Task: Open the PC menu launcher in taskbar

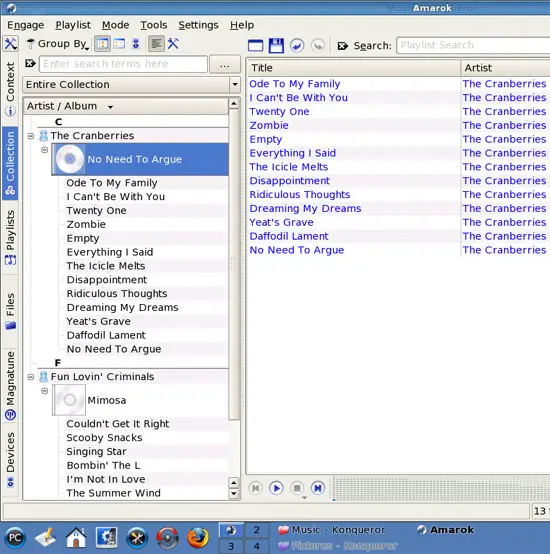Action: pyautogui.click(x=15, y=538)
